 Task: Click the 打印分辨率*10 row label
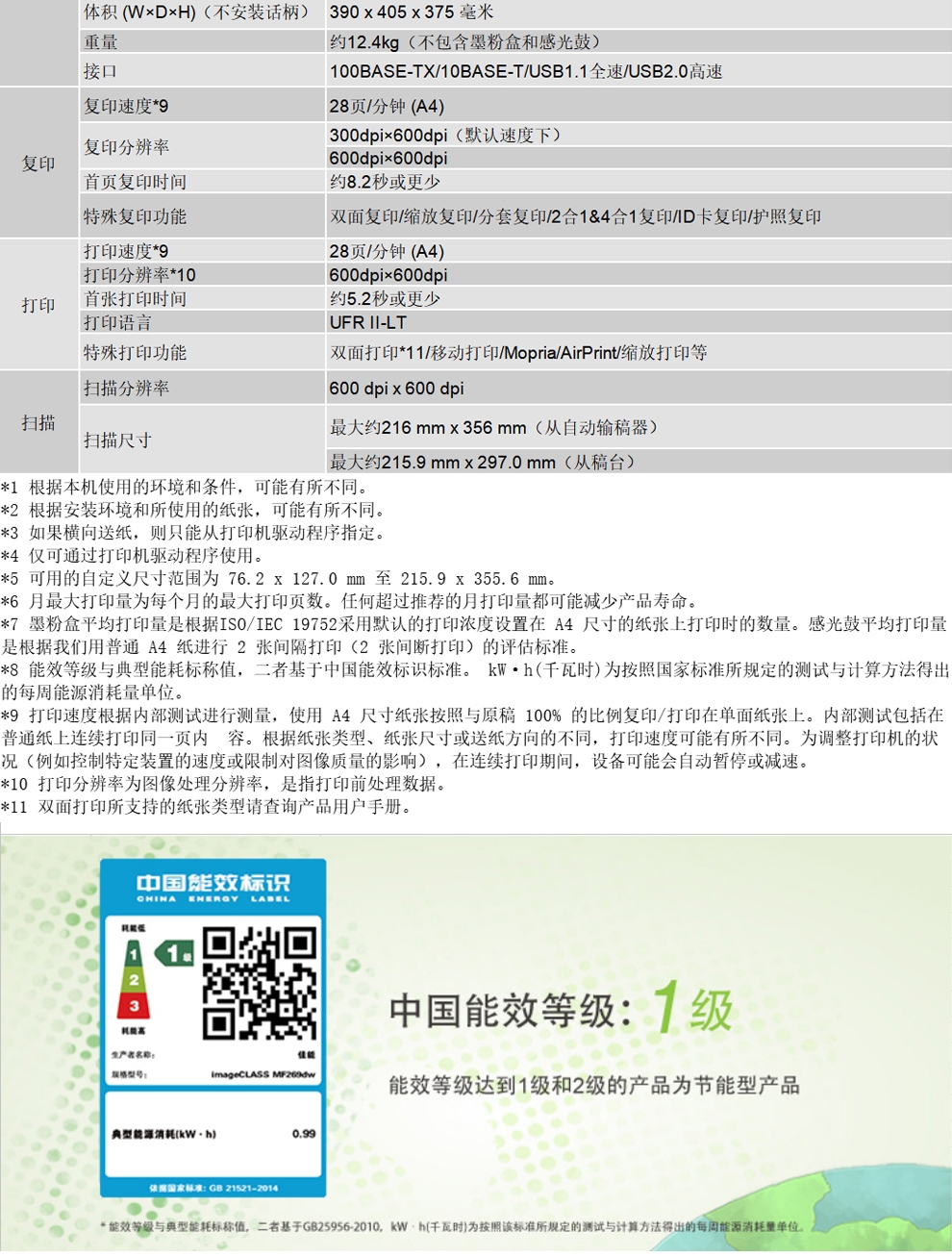point(139,275)
